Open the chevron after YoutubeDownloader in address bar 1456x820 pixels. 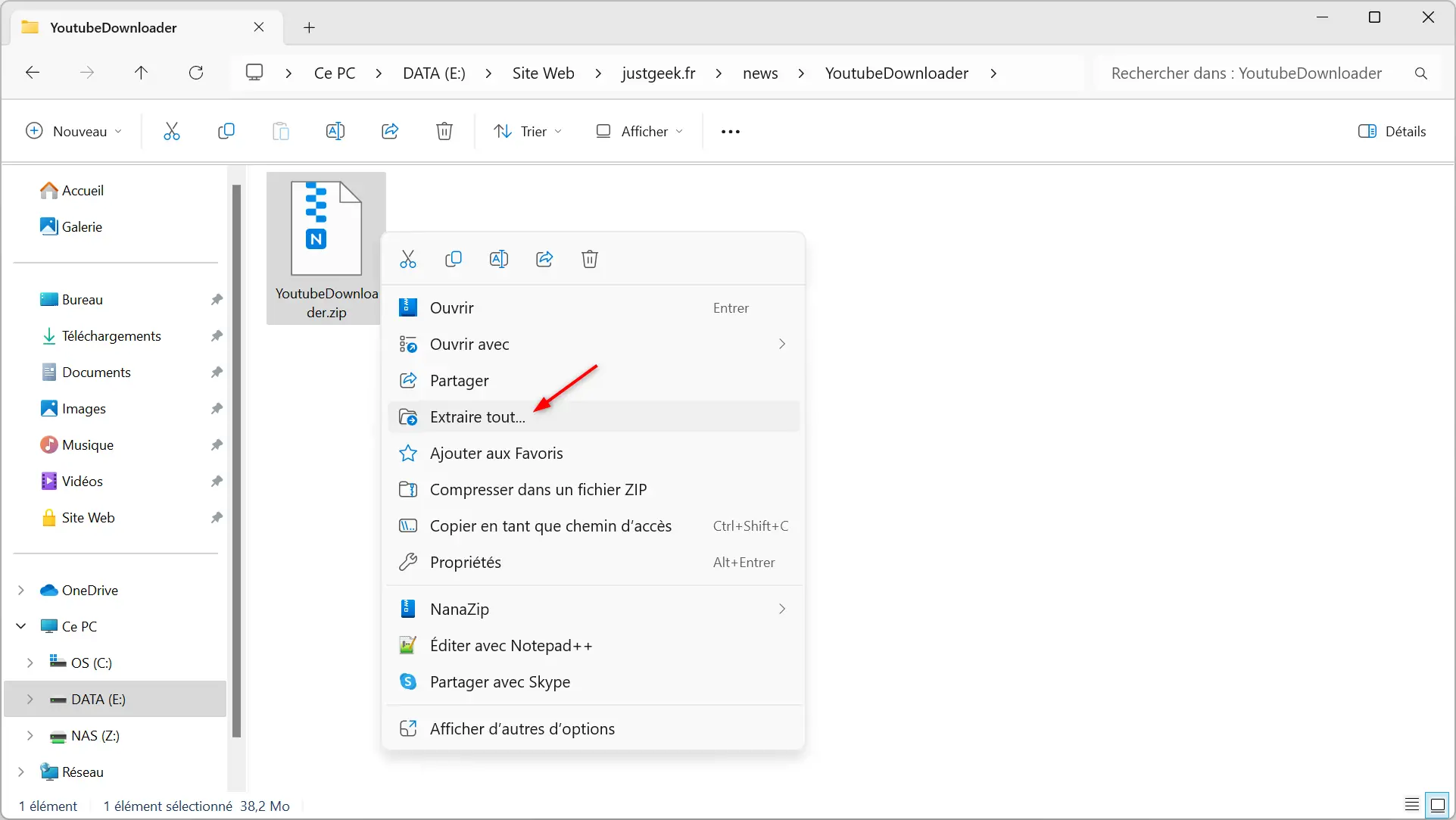(x=993, y=73)
